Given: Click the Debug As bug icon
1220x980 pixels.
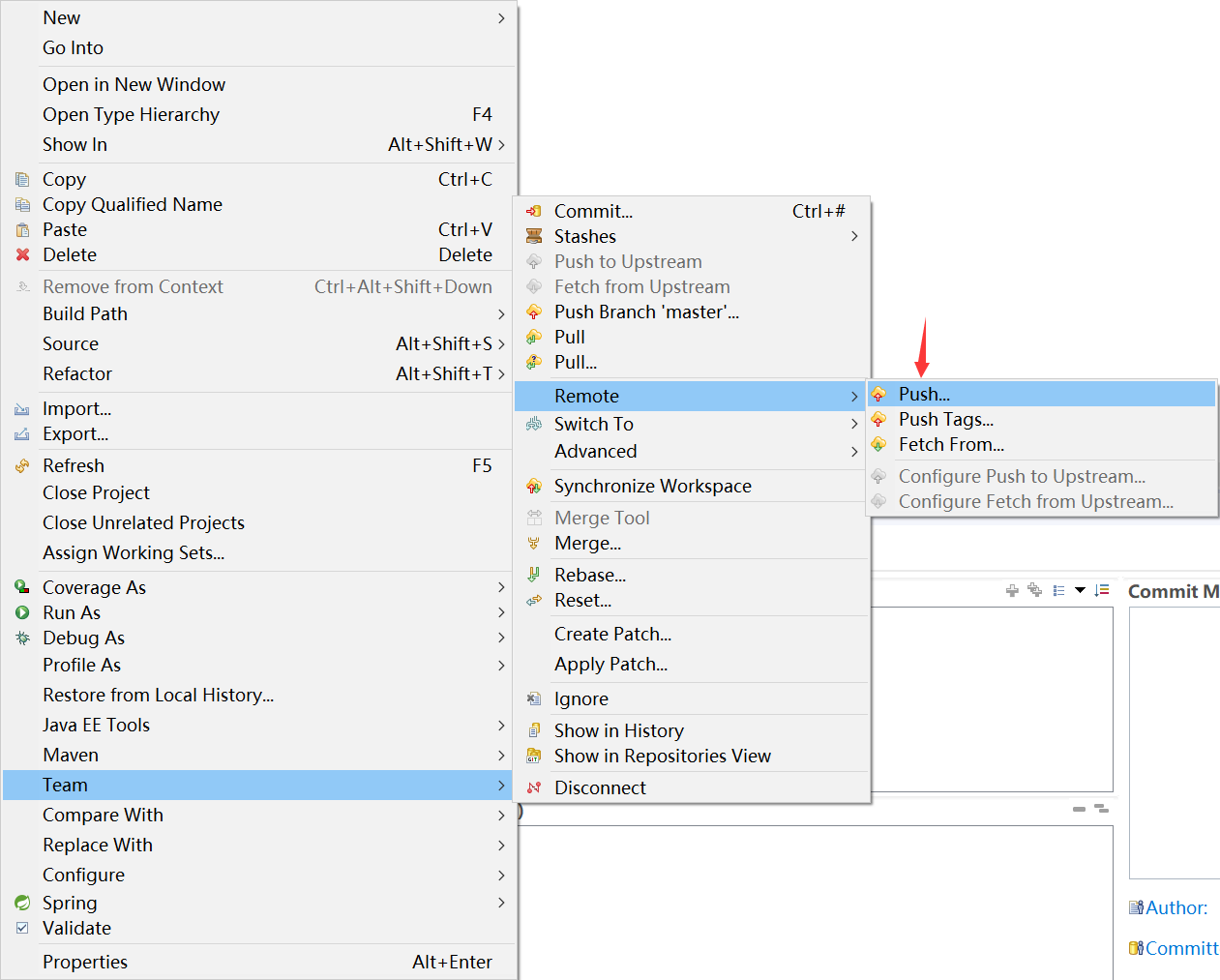Looking at the screenshot, I should click(22, 638).
